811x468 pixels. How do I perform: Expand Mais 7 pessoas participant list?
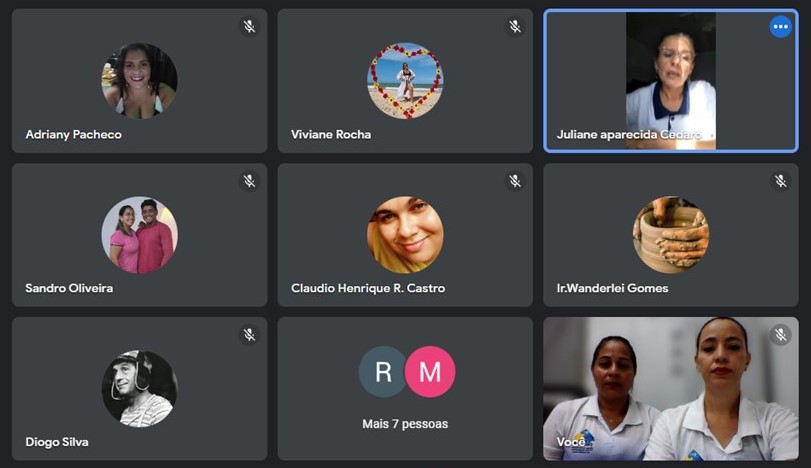pyautogui.click(x=405, y=424)
